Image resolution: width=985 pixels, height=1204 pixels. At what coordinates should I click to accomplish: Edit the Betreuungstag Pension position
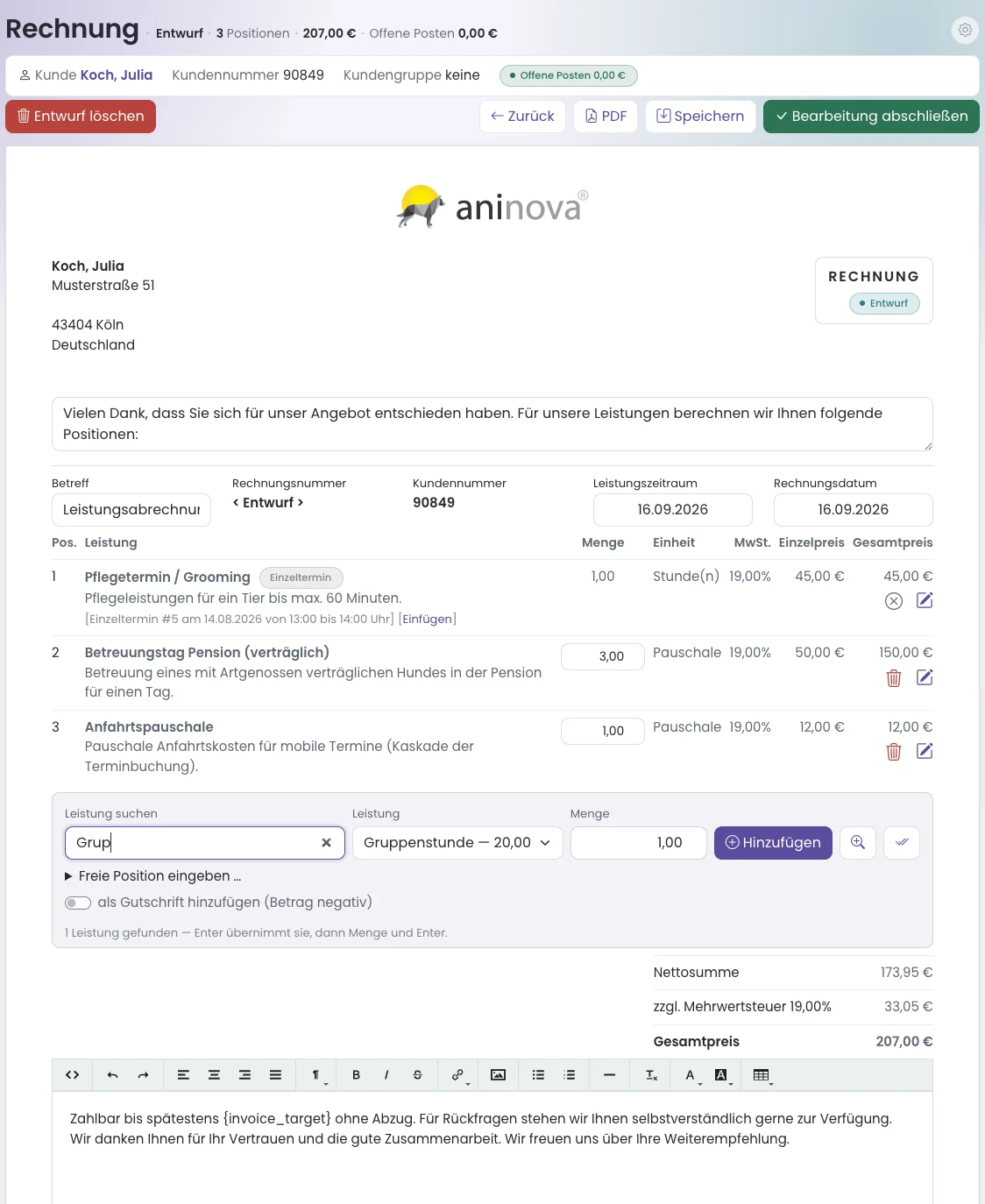925,677
